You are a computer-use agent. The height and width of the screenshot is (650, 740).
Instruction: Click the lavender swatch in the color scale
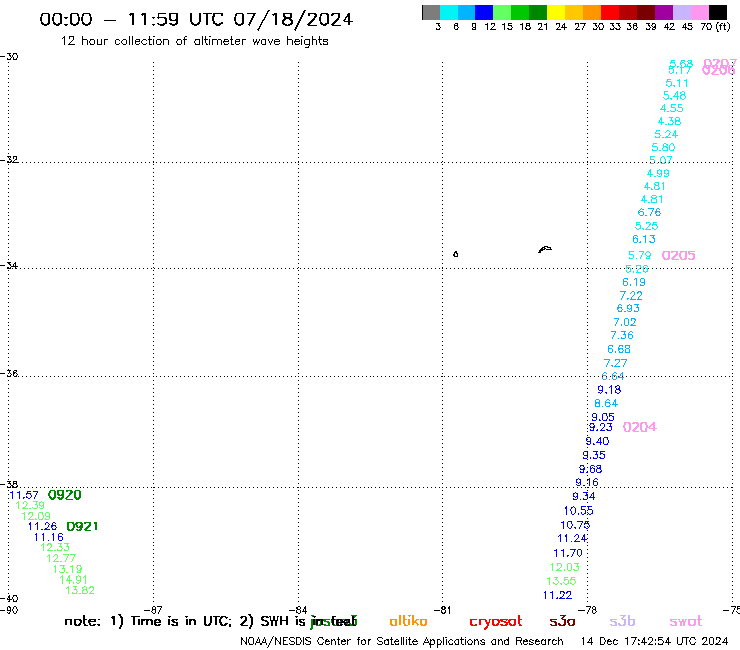click(681, 12)
